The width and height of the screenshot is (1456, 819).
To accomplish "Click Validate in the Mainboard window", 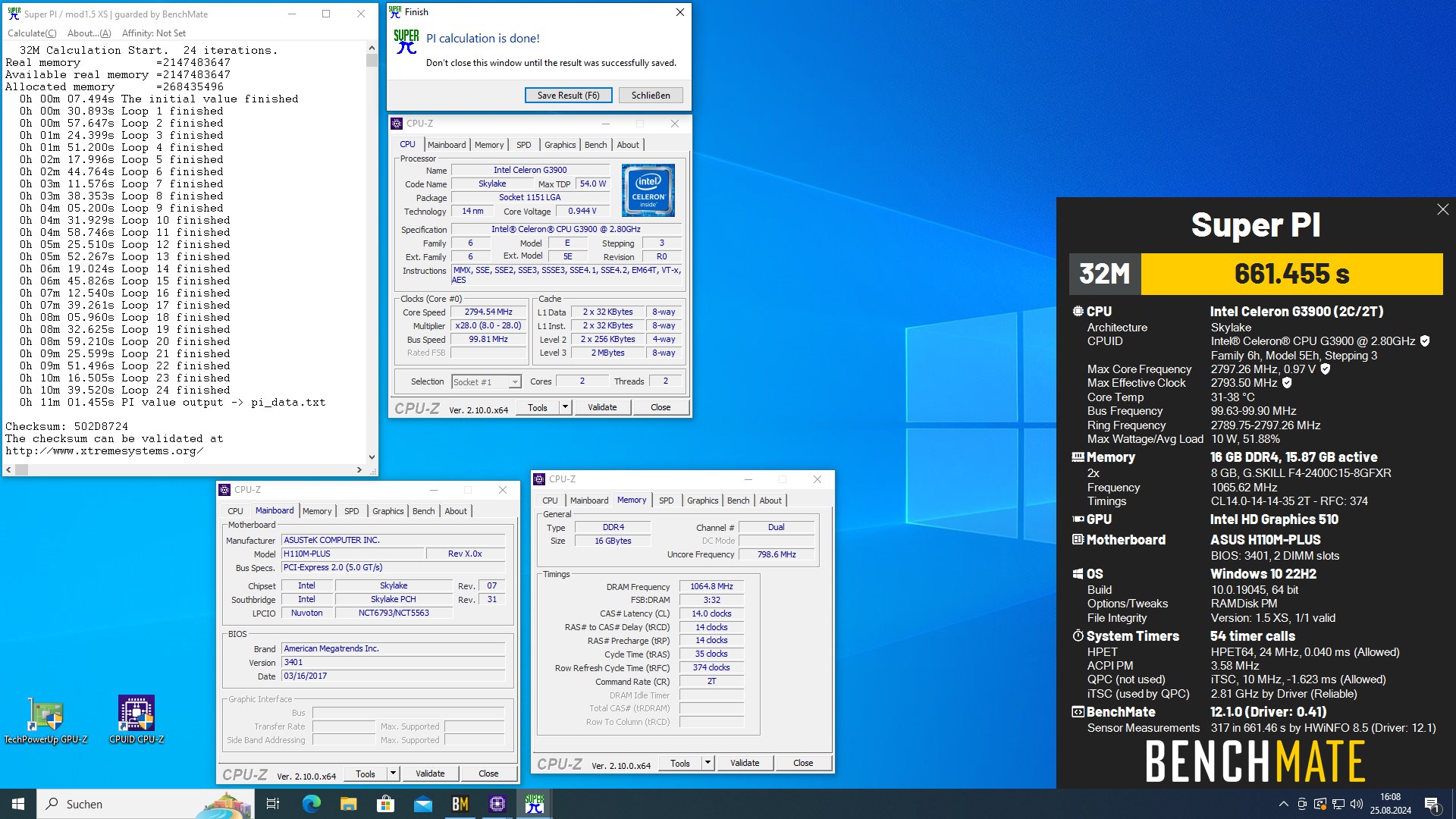I will [x=430, y=773].
